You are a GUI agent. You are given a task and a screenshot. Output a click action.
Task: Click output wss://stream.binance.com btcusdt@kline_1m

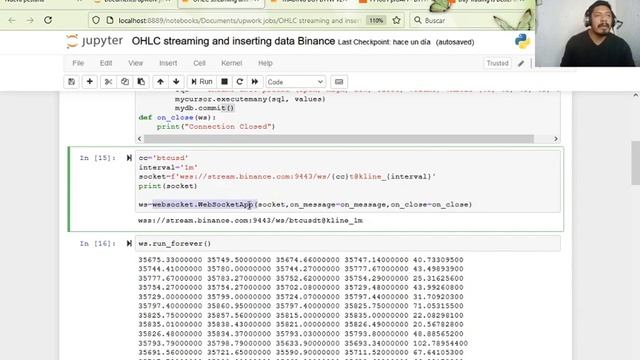point(250,220)
